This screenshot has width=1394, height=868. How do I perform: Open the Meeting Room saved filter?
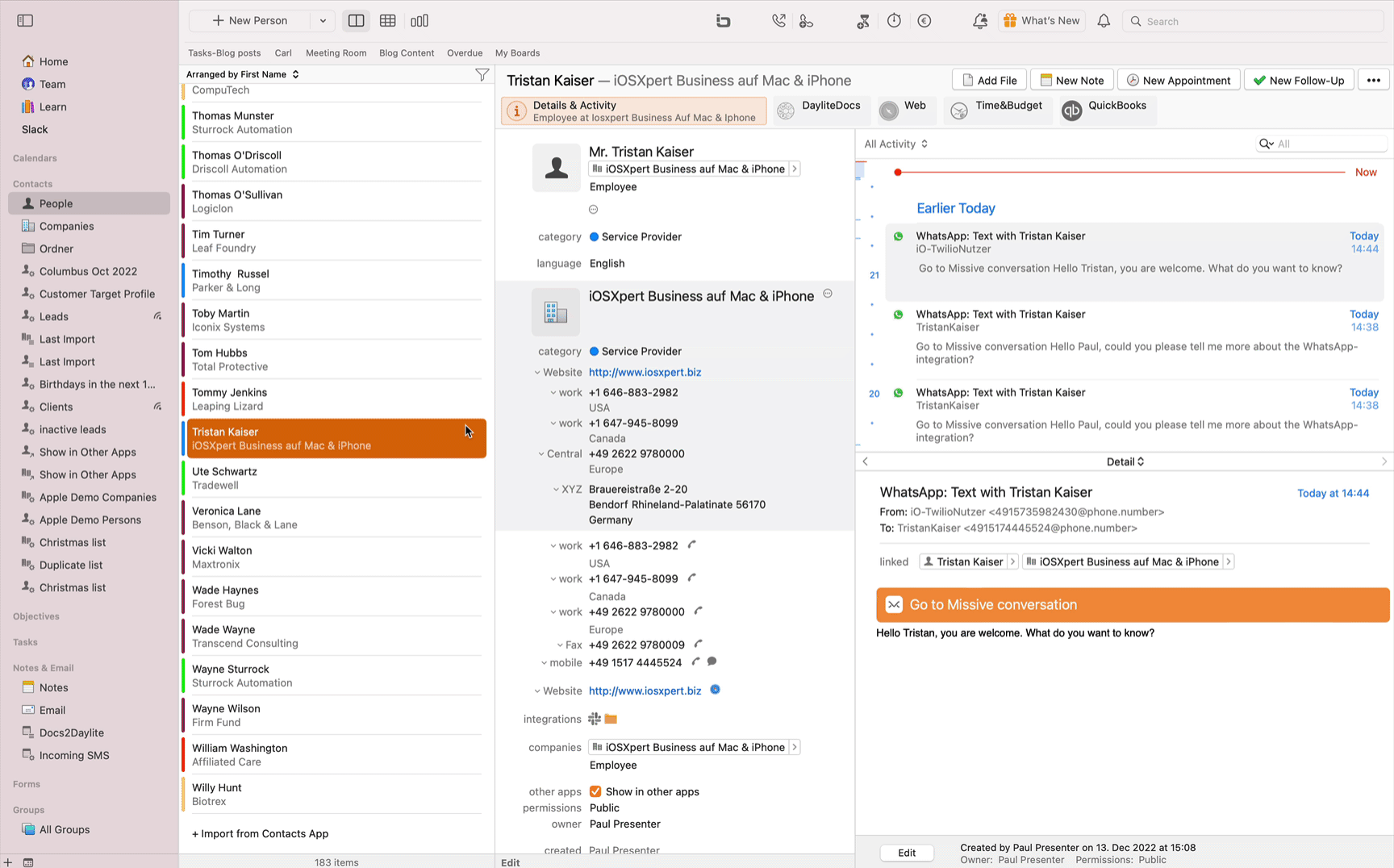click(336, 53)
